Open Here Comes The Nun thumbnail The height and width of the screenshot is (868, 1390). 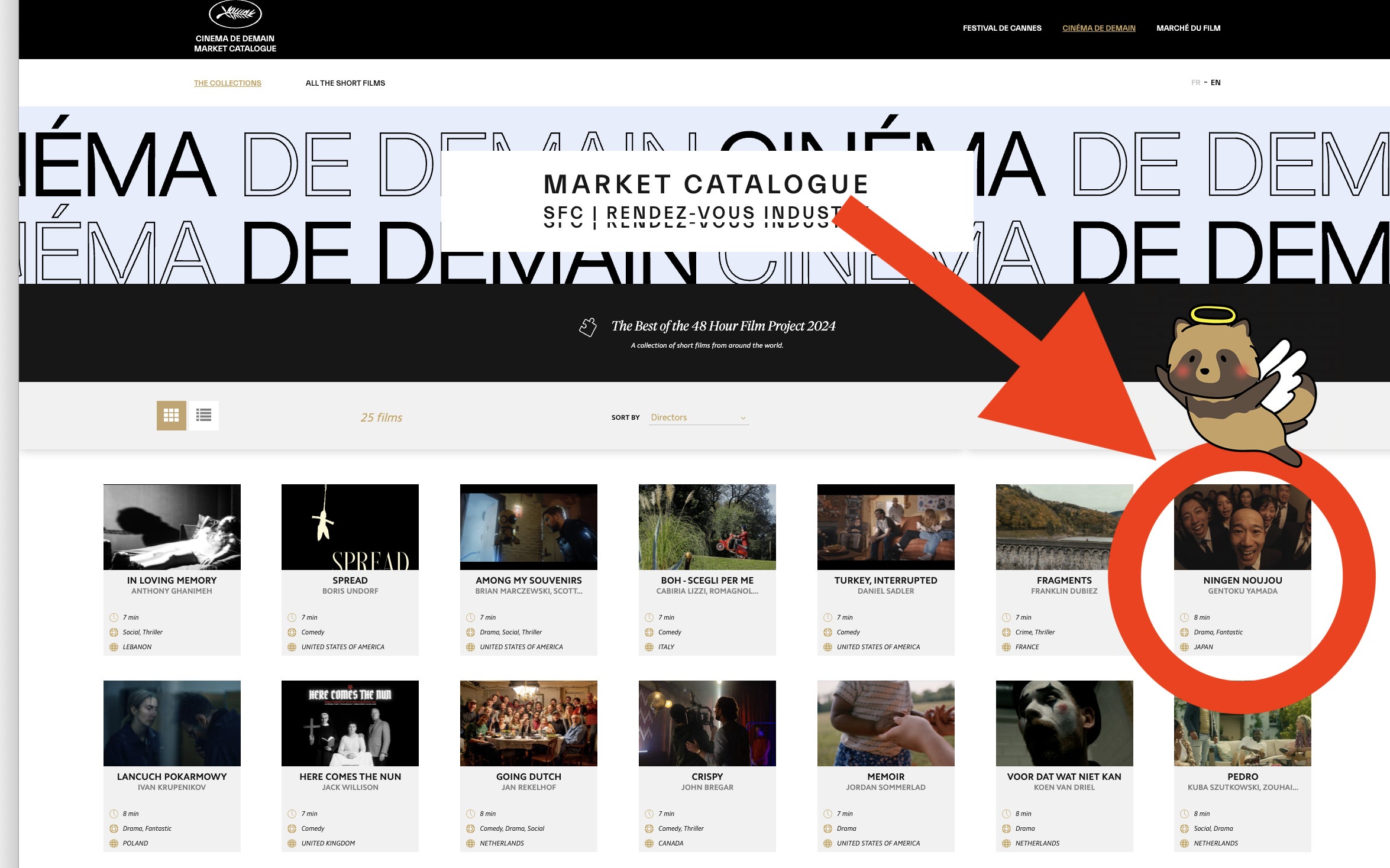tap(350, 723)
